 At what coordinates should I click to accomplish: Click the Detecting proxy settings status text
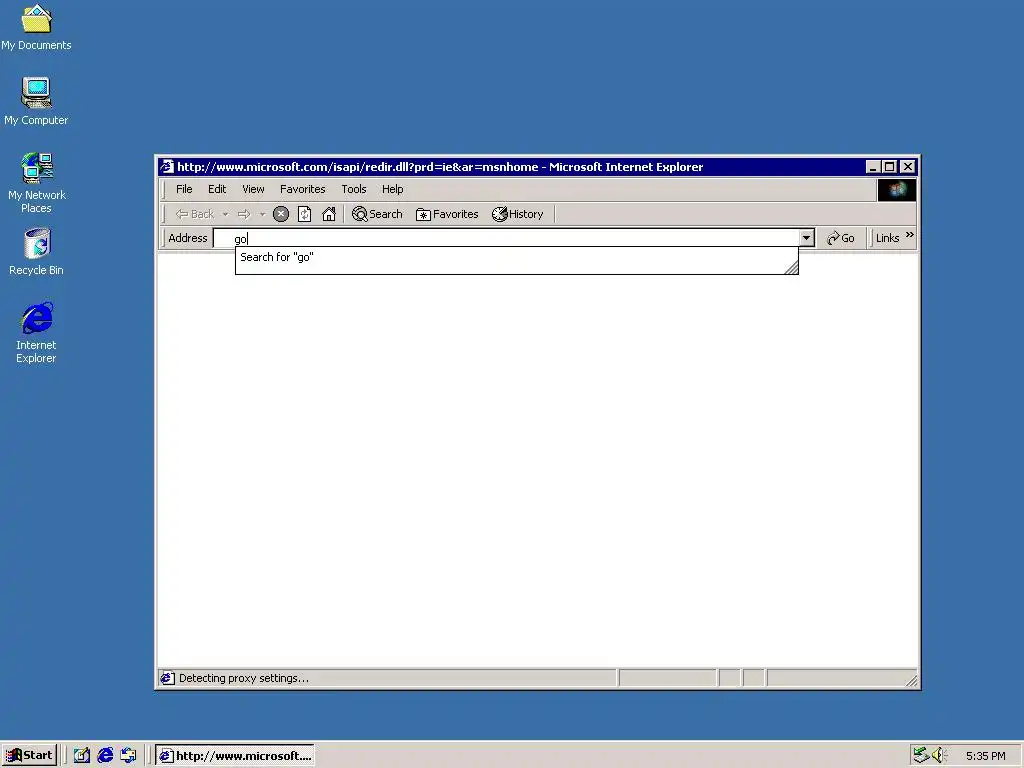tap(244, 679)
